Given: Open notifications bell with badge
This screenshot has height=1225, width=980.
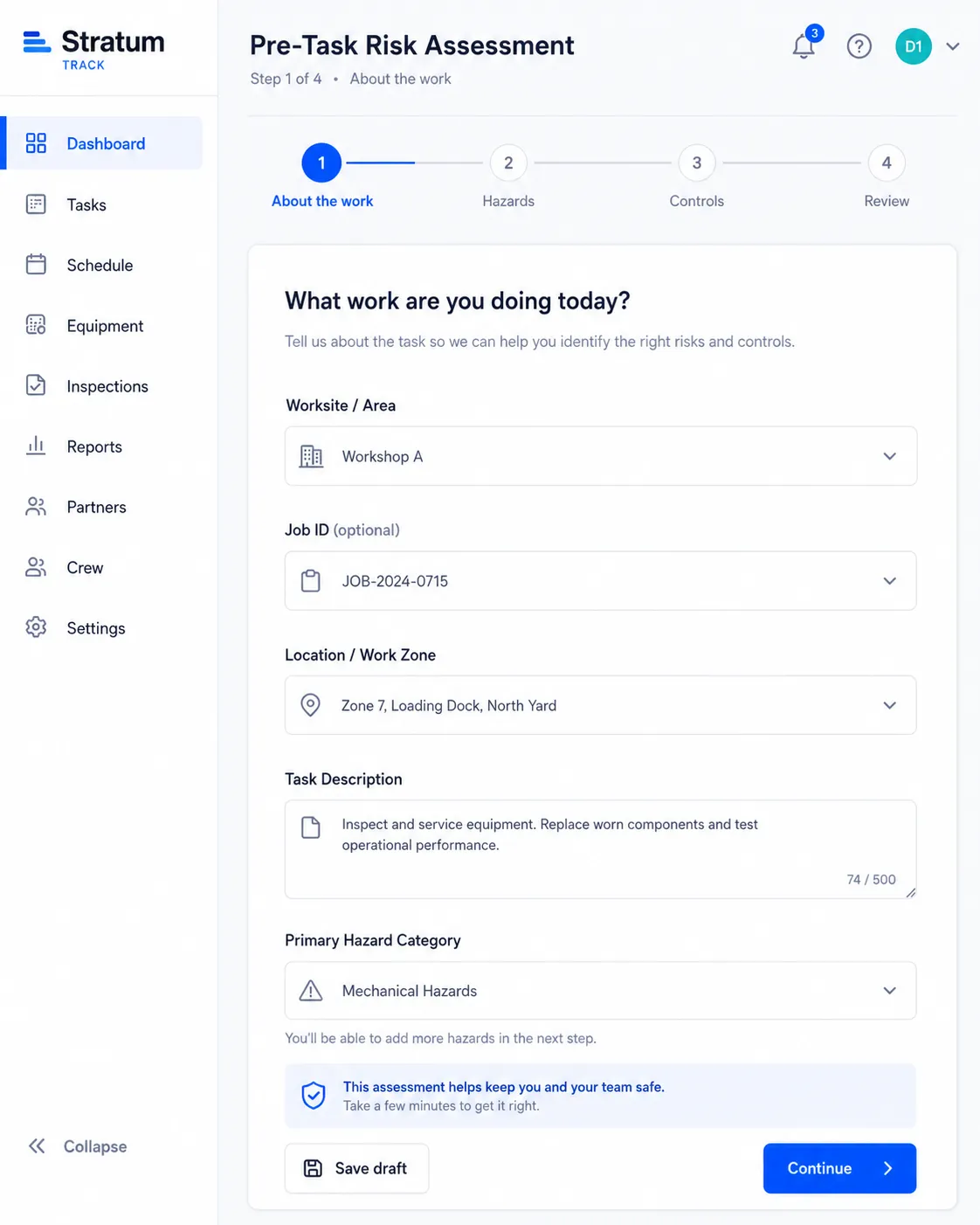Looking at the screenshot, I should (804, 45).
